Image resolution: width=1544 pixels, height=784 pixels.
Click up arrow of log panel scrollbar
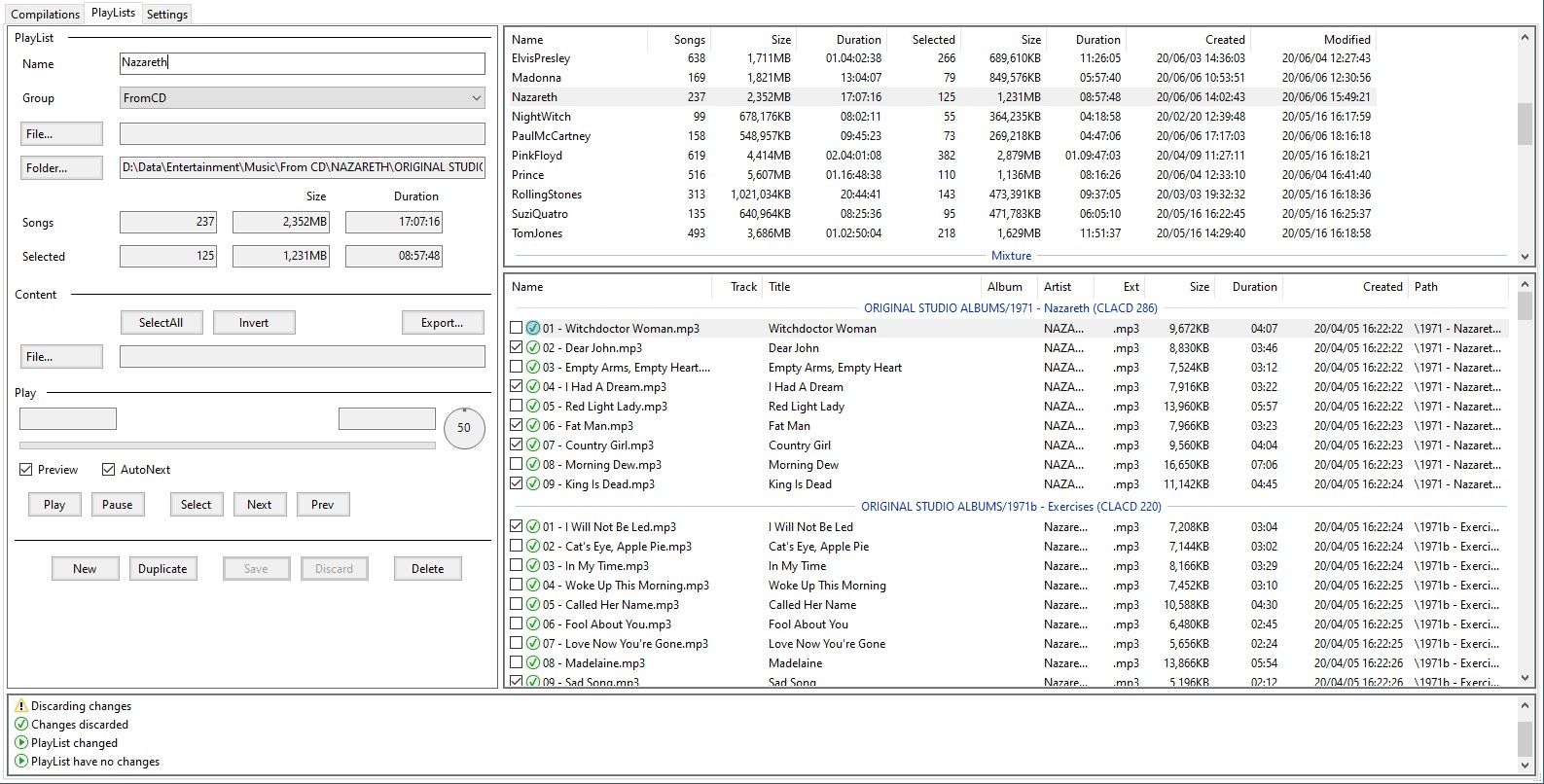[1525, 704]
